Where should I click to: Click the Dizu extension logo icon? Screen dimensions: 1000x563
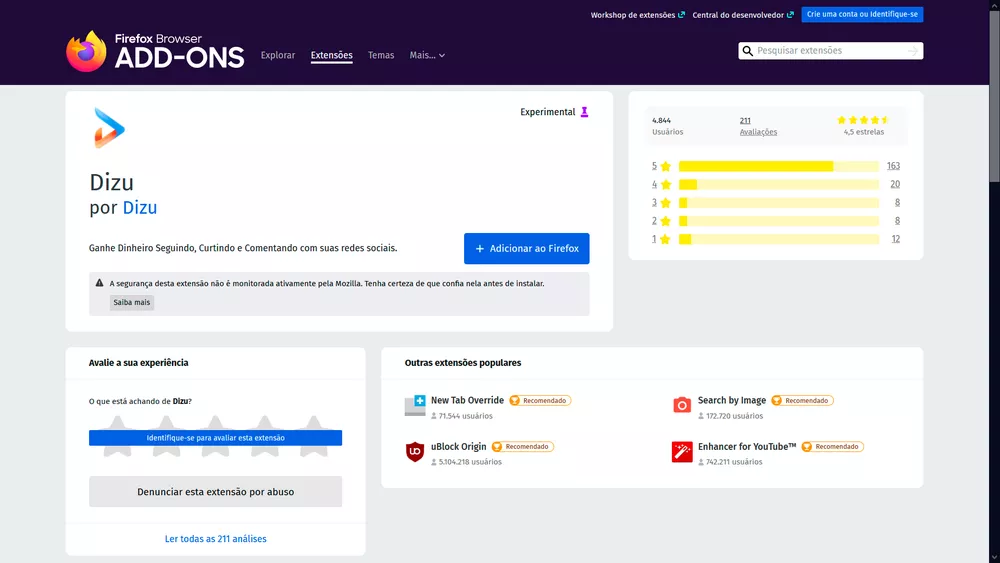(109, 128)
